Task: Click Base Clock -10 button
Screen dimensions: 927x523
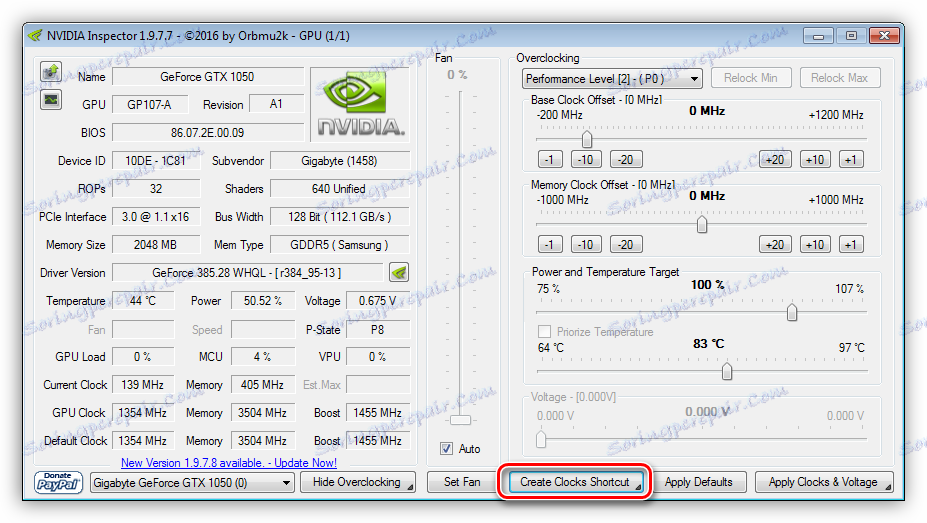Action: [586, 160]
